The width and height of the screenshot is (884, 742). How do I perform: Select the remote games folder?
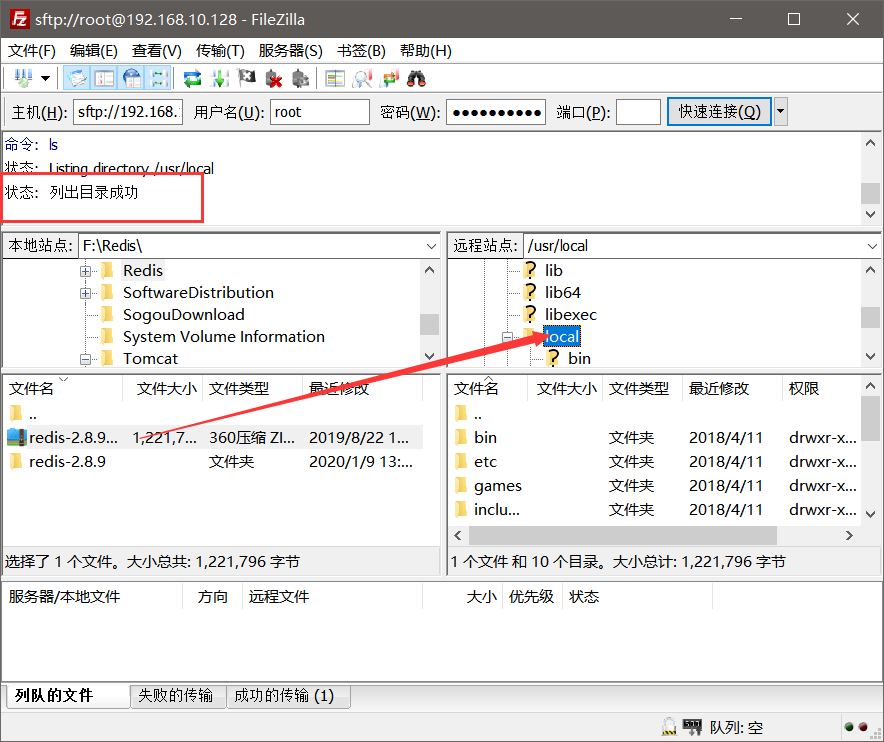tap(498, 485)
